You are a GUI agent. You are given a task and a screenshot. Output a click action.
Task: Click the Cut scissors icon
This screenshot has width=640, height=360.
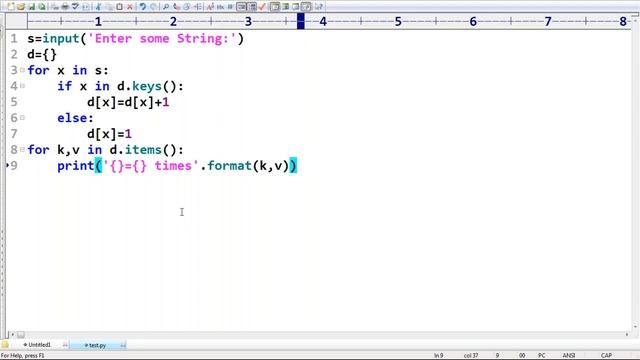pos(98,7)
